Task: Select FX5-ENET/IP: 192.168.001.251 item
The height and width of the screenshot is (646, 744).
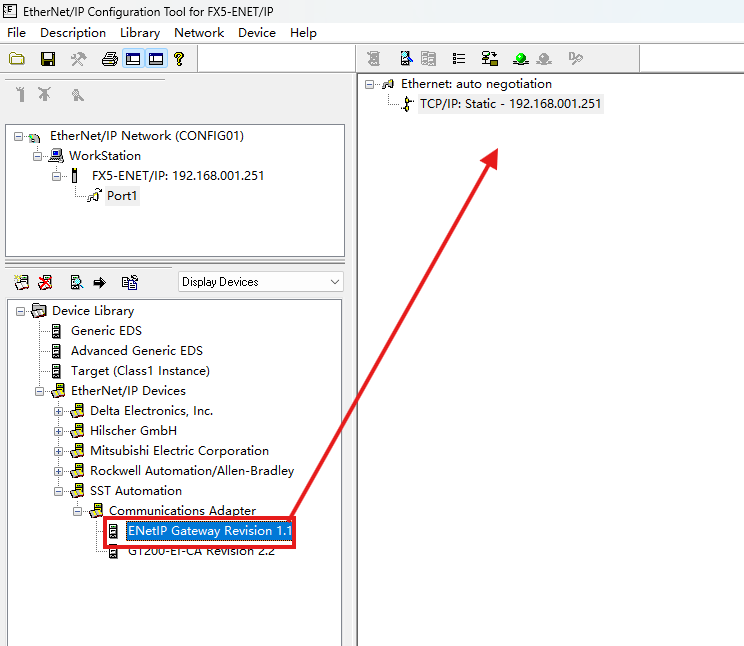Action: [x=178, y=176]
